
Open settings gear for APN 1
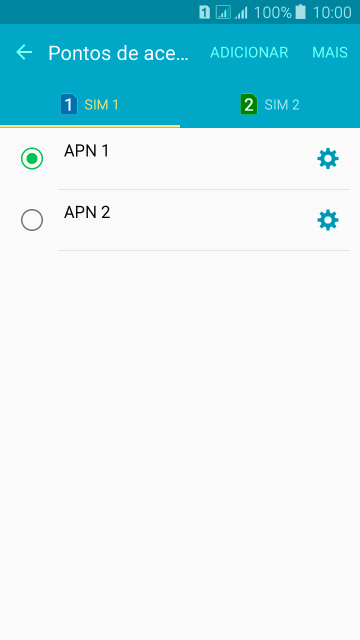point(328,159)
